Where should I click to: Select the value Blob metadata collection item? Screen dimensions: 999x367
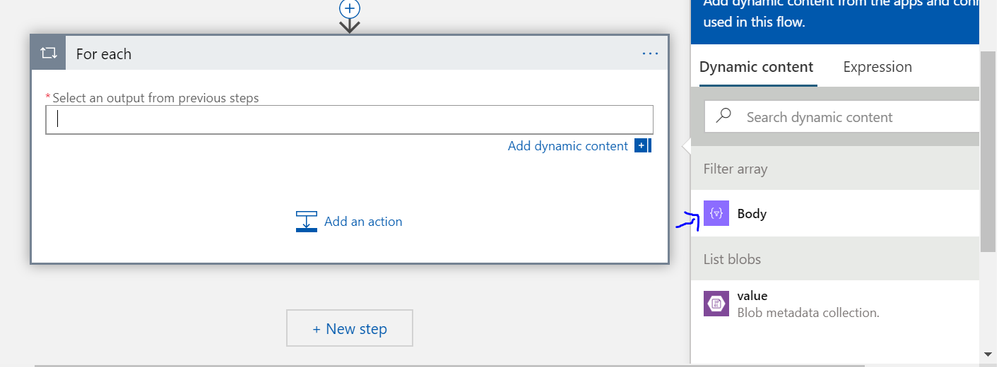tap(835, 304)
